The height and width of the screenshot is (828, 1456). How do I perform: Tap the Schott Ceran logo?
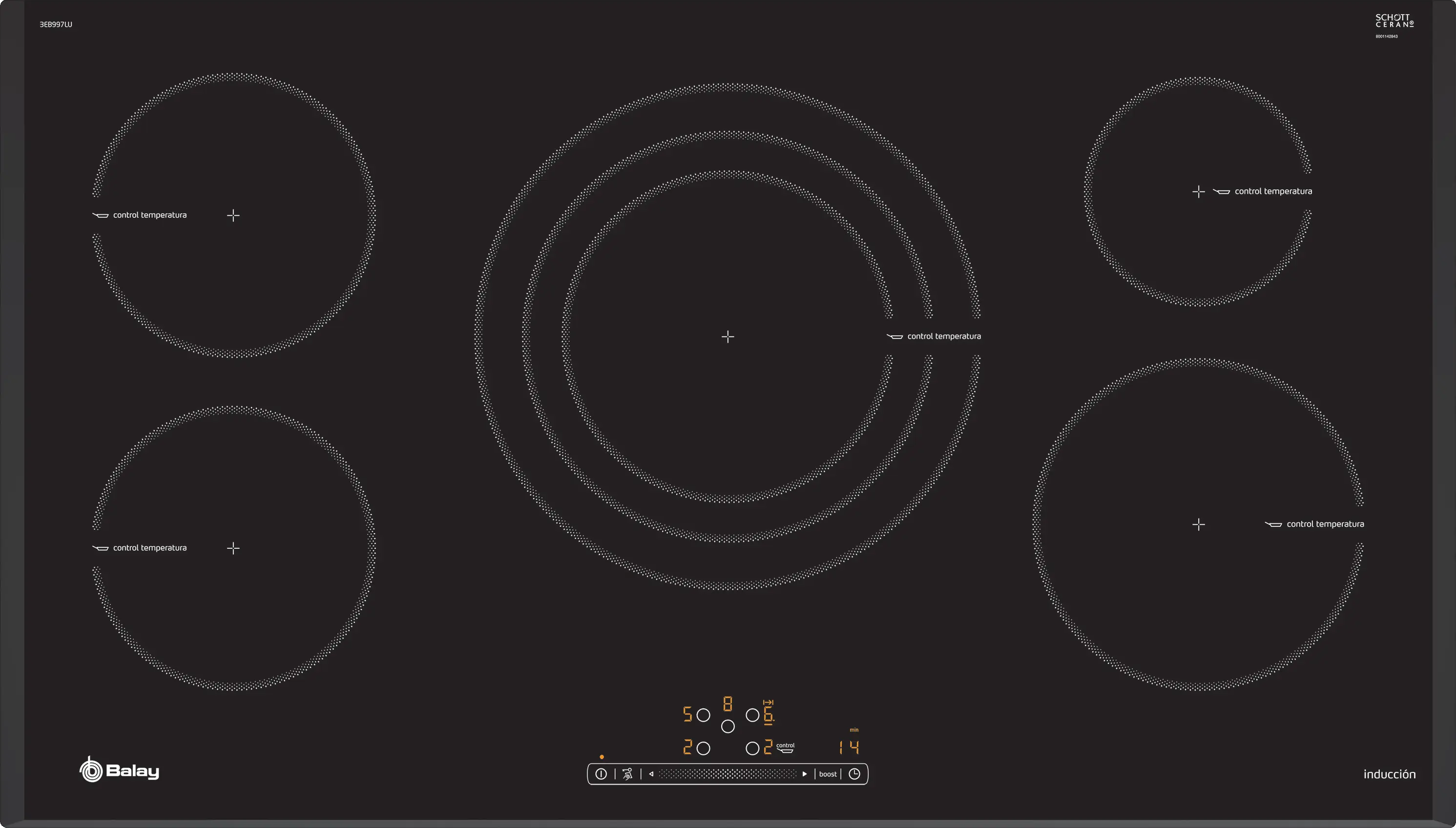(x=1394, y=21)
